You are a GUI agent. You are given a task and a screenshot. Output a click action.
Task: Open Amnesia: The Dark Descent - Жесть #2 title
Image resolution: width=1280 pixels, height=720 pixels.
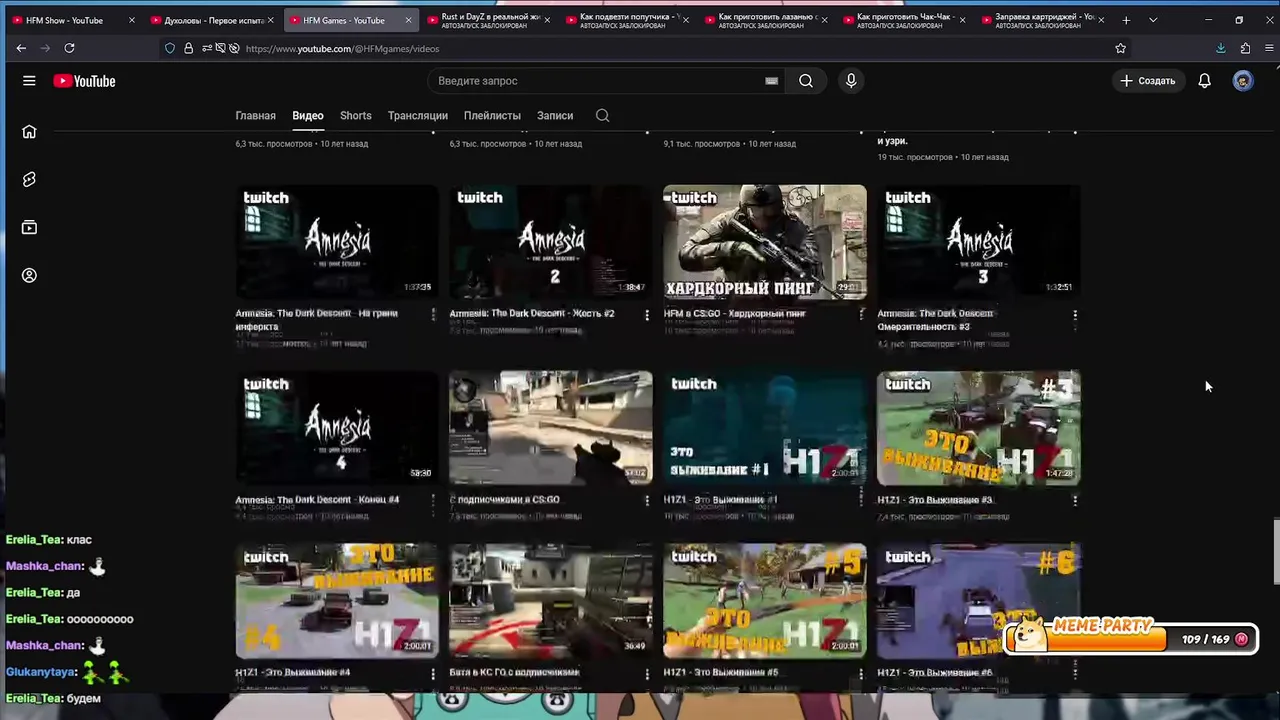[x=531, y=314]
